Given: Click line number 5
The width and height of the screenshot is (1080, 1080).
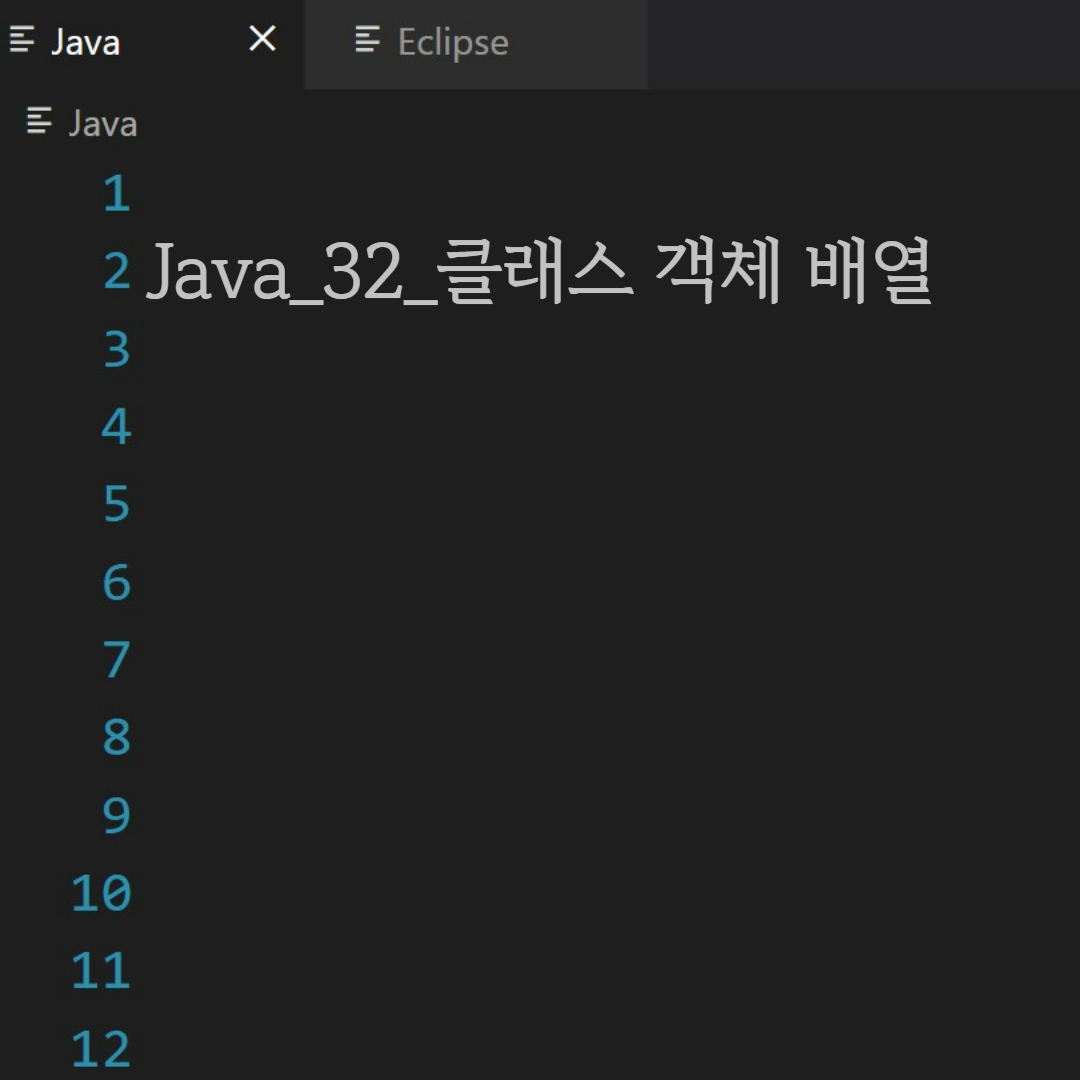Looking at the screenshot, I should (x=117, y=504).
